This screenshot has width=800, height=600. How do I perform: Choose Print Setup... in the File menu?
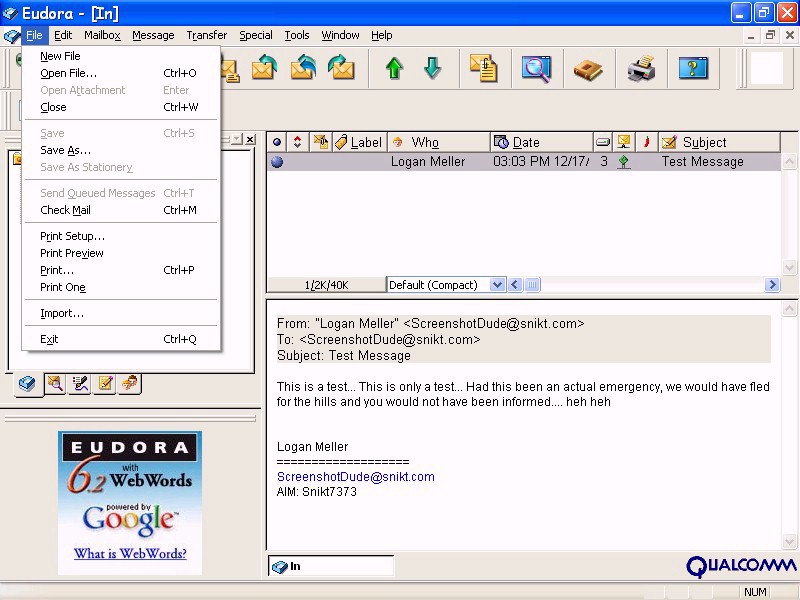click(x=121, y=236)
